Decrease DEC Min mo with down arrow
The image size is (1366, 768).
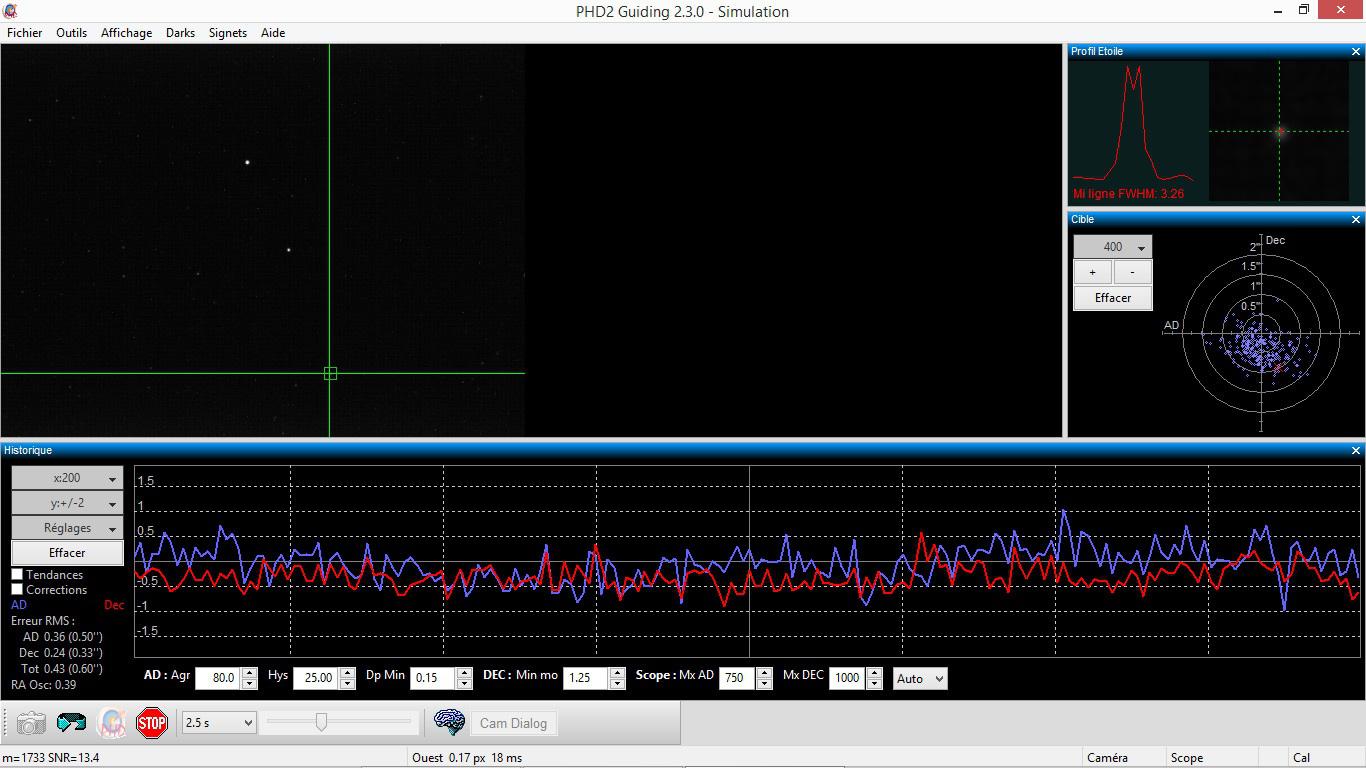[x=617, y=684]
